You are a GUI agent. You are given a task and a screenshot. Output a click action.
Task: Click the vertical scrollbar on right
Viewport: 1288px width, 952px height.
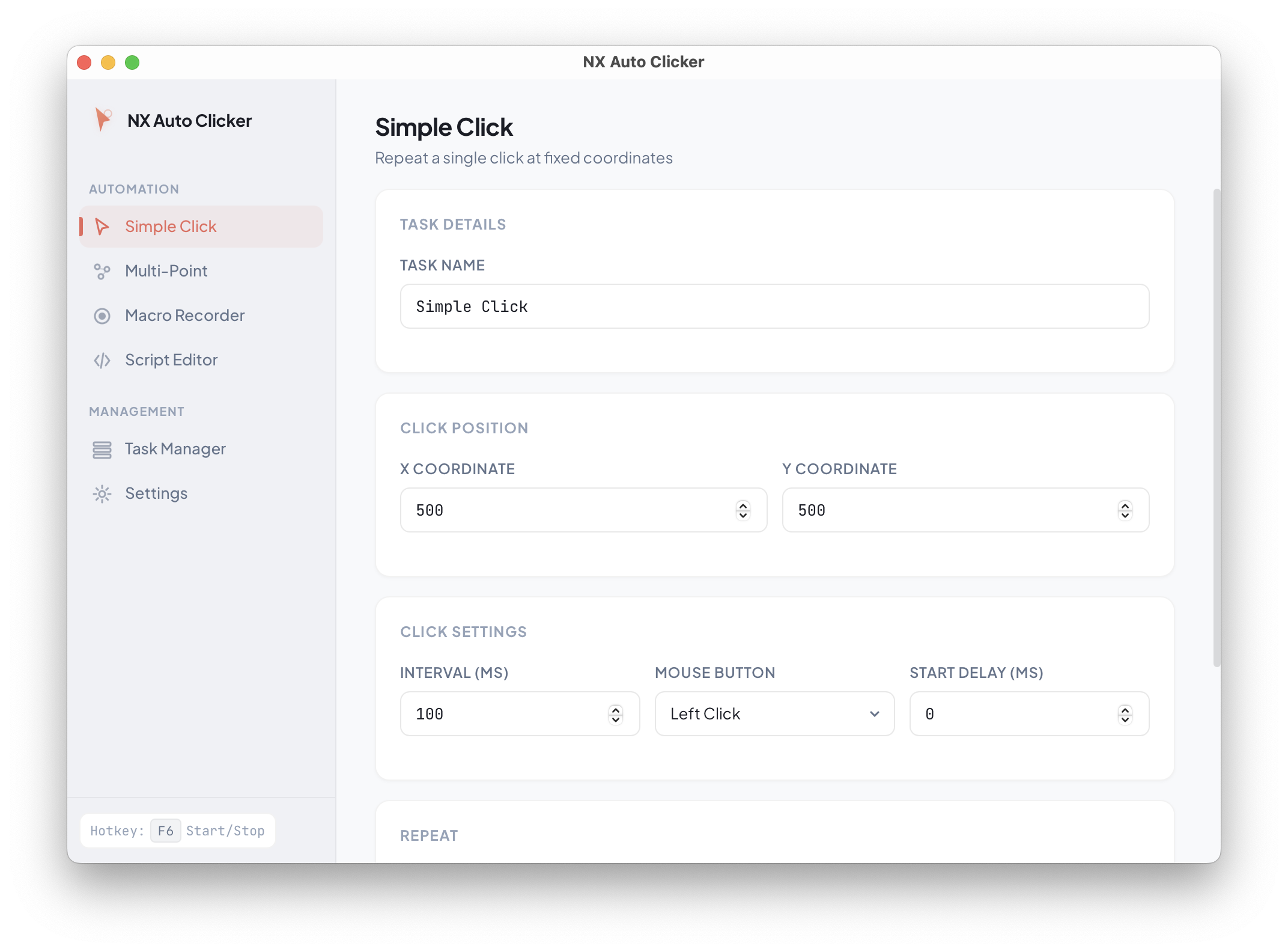click(1217, 427)
